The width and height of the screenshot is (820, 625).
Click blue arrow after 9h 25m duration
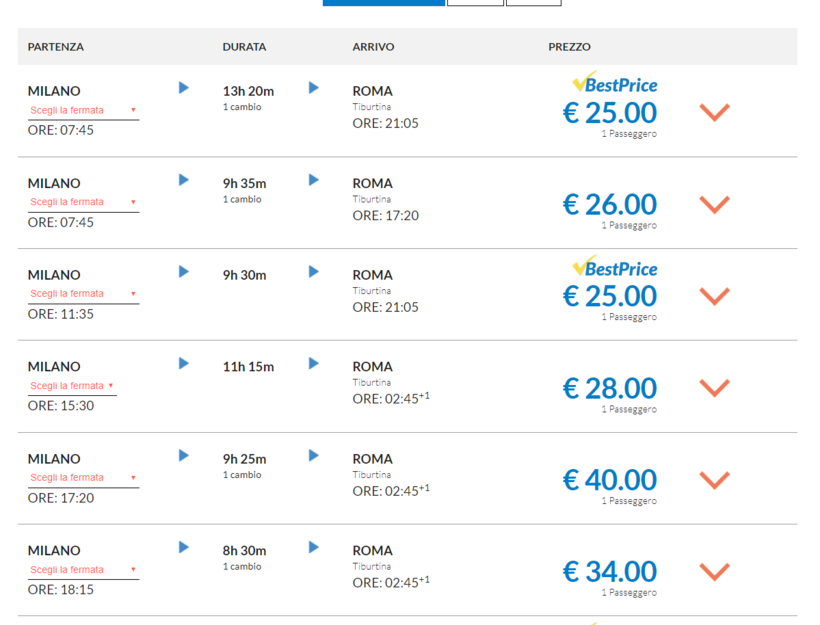pos(314,456)
